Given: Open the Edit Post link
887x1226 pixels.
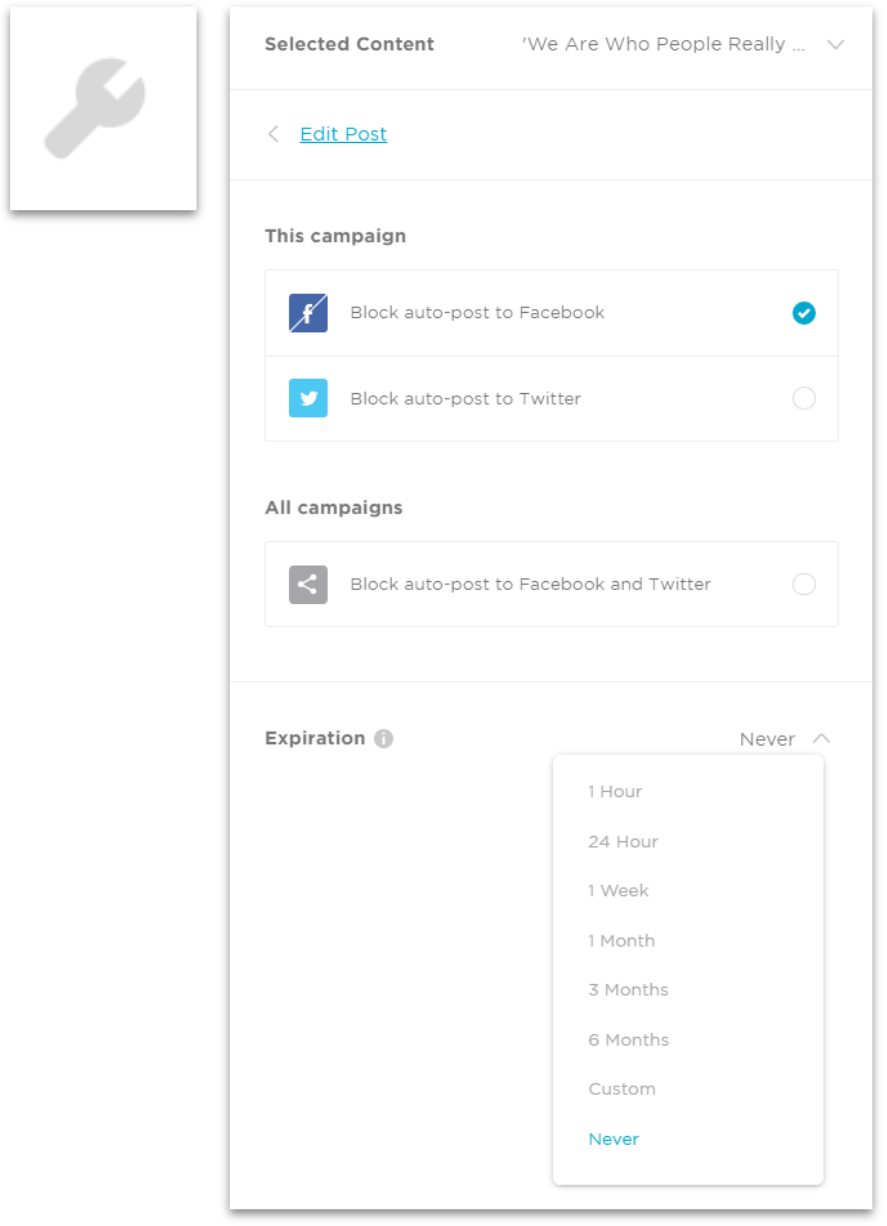Looking at the screenshot, I should (x=343, y=134).
